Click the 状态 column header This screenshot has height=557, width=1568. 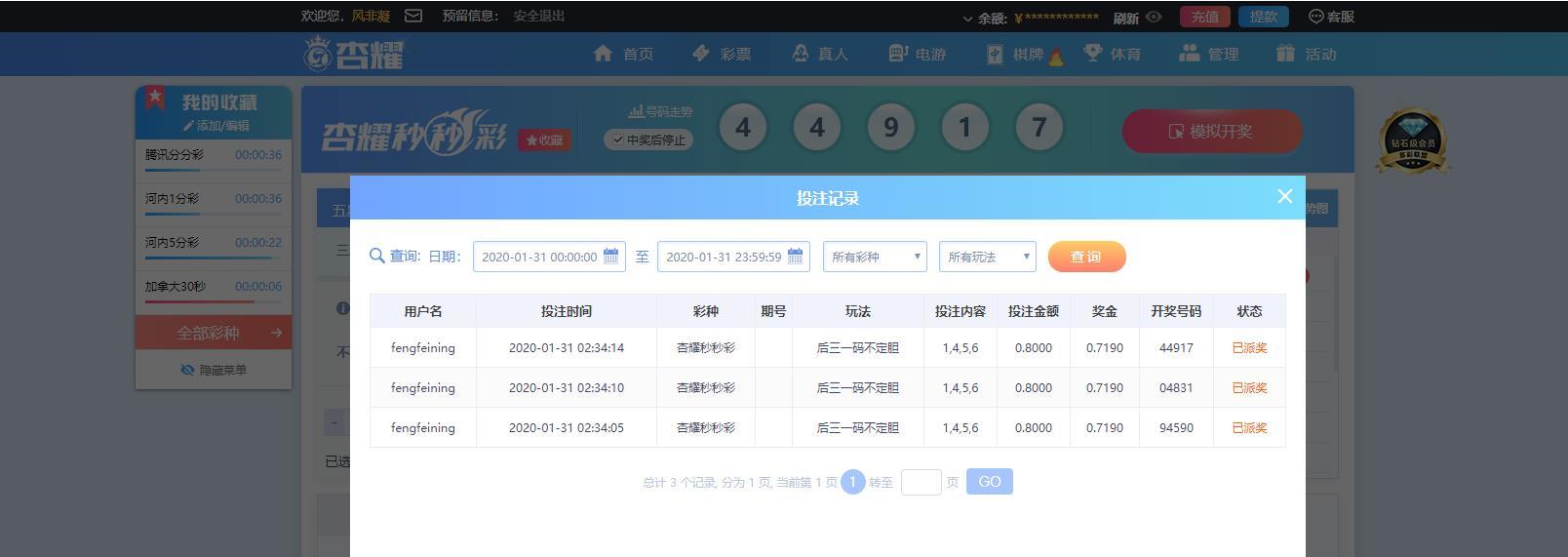[1249, 311]
